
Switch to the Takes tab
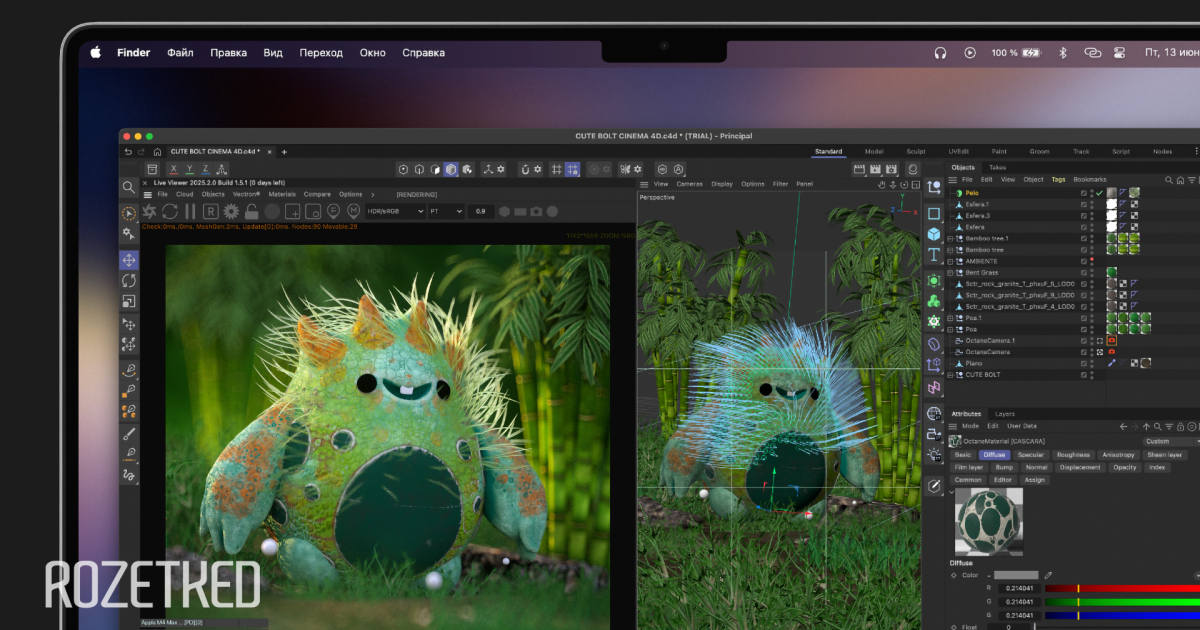(x=997, y=167)
